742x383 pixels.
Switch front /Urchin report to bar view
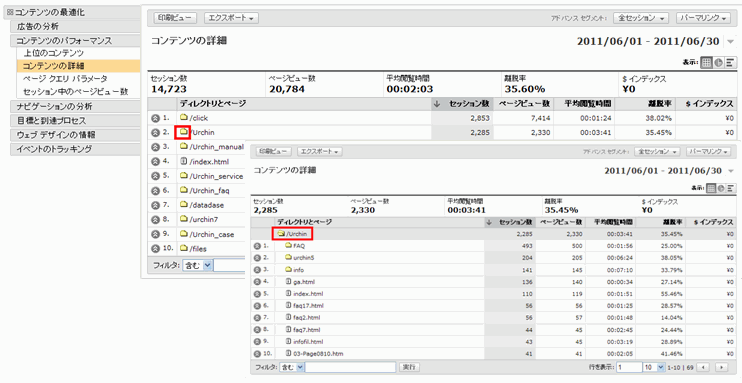(731, 188)
